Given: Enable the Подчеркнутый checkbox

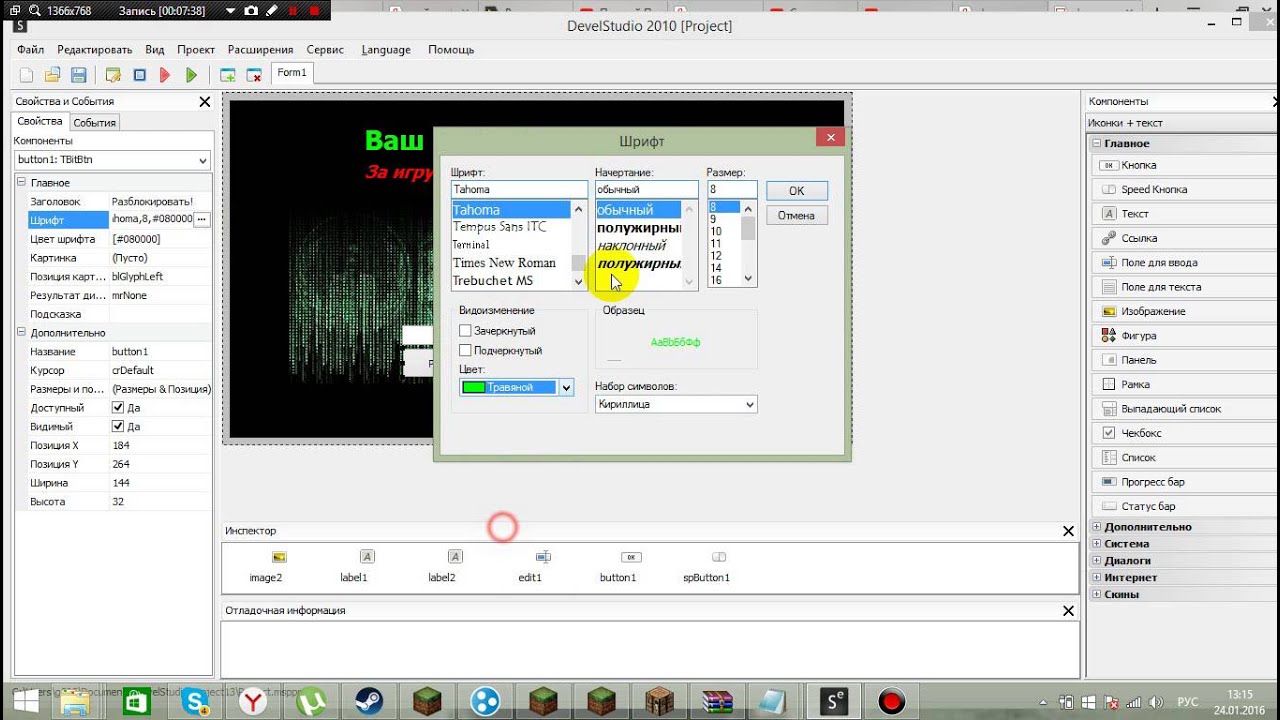Looking at the screenshot, I should (465, 351).
